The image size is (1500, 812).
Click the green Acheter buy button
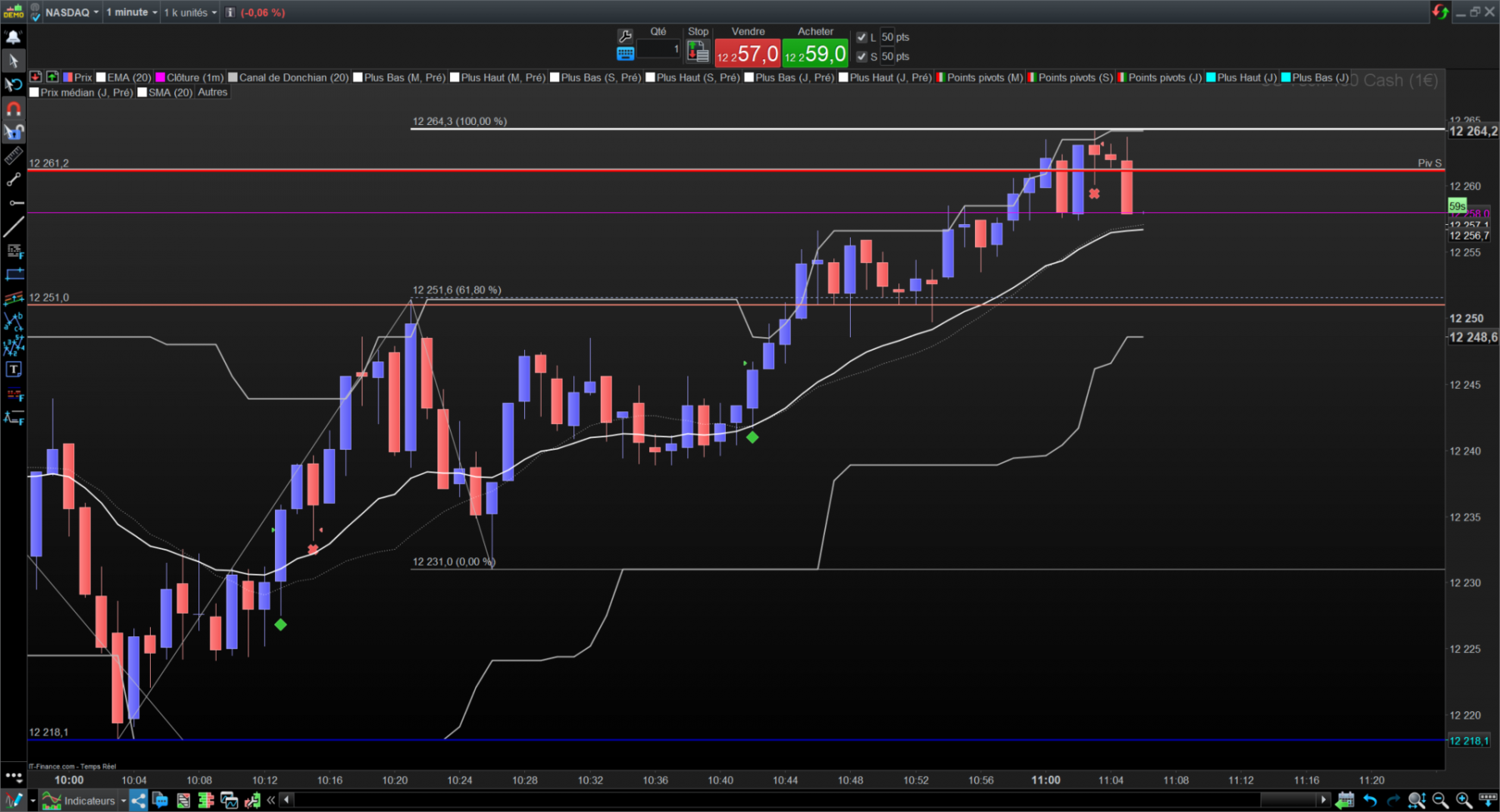tap(815, 53)
